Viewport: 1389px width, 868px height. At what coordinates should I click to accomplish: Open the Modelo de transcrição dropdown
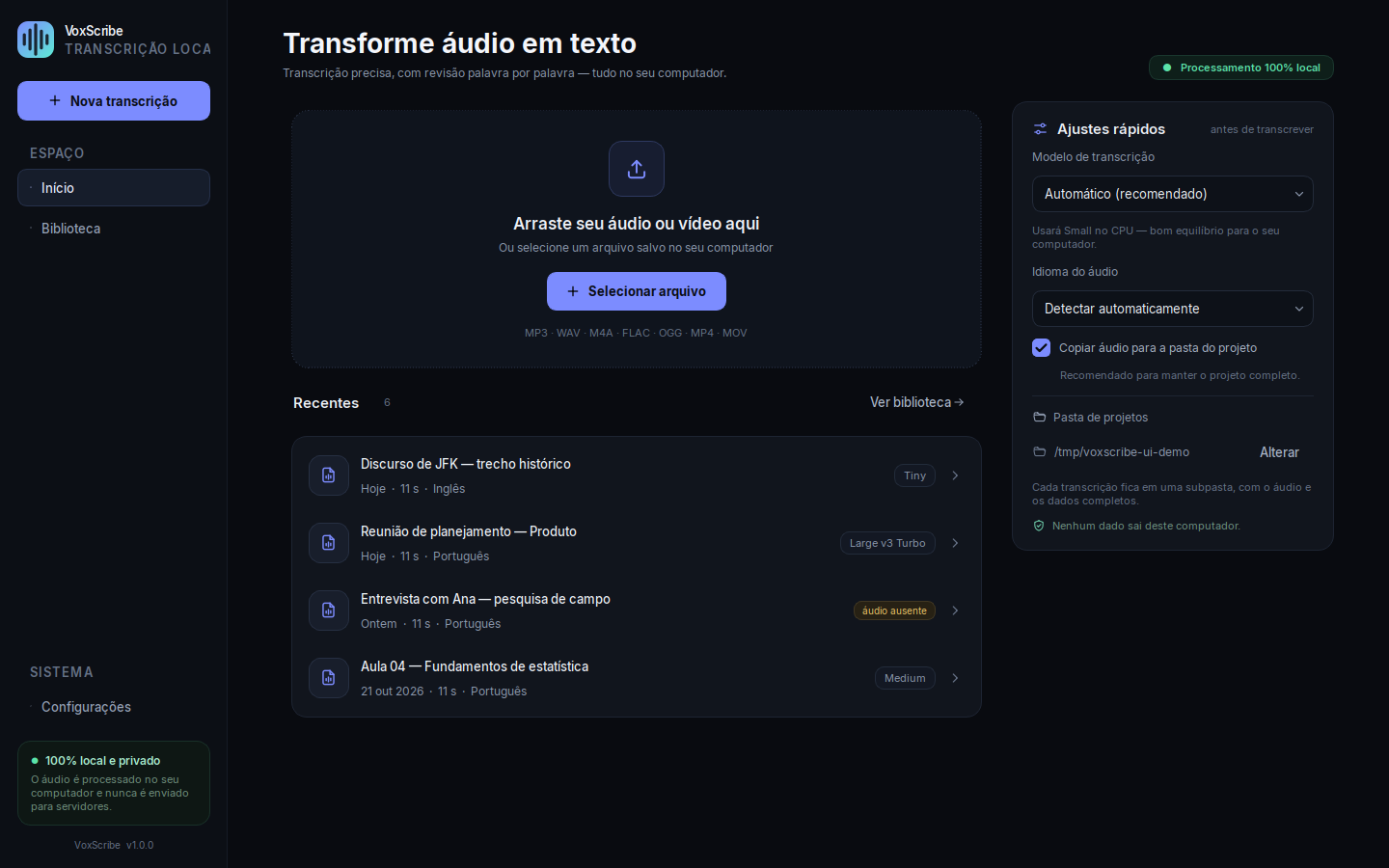coord(1173,194)
